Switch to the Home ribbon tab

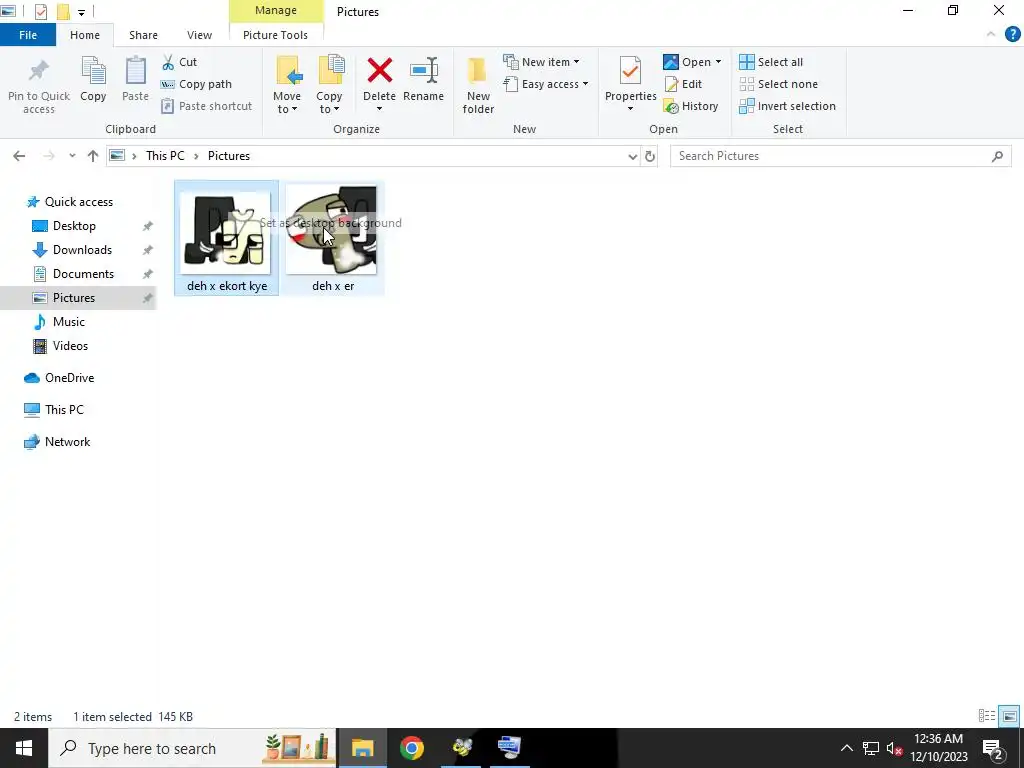pos(85,35)
